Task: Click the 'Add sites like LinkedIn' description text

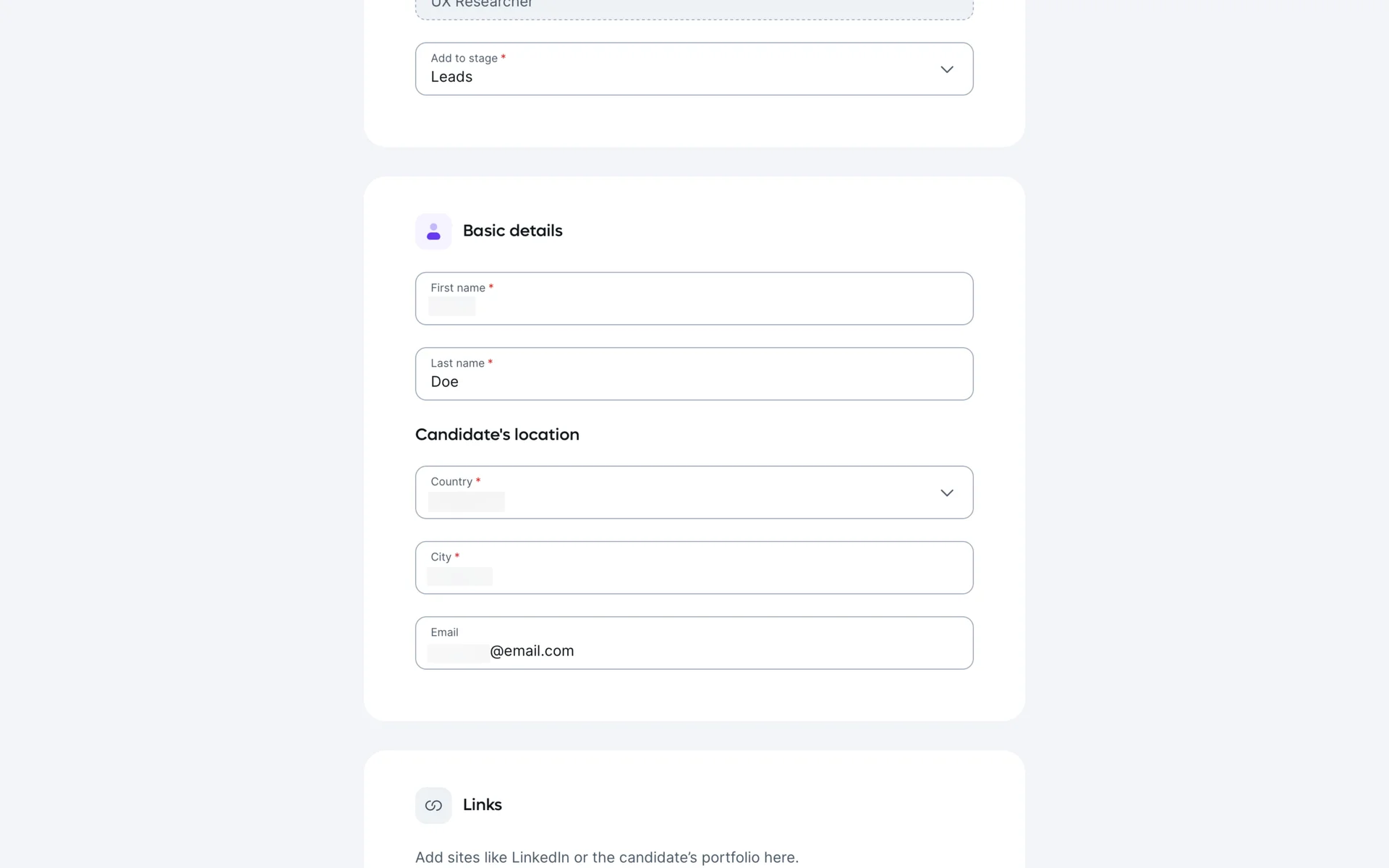Action: [606, 857]
